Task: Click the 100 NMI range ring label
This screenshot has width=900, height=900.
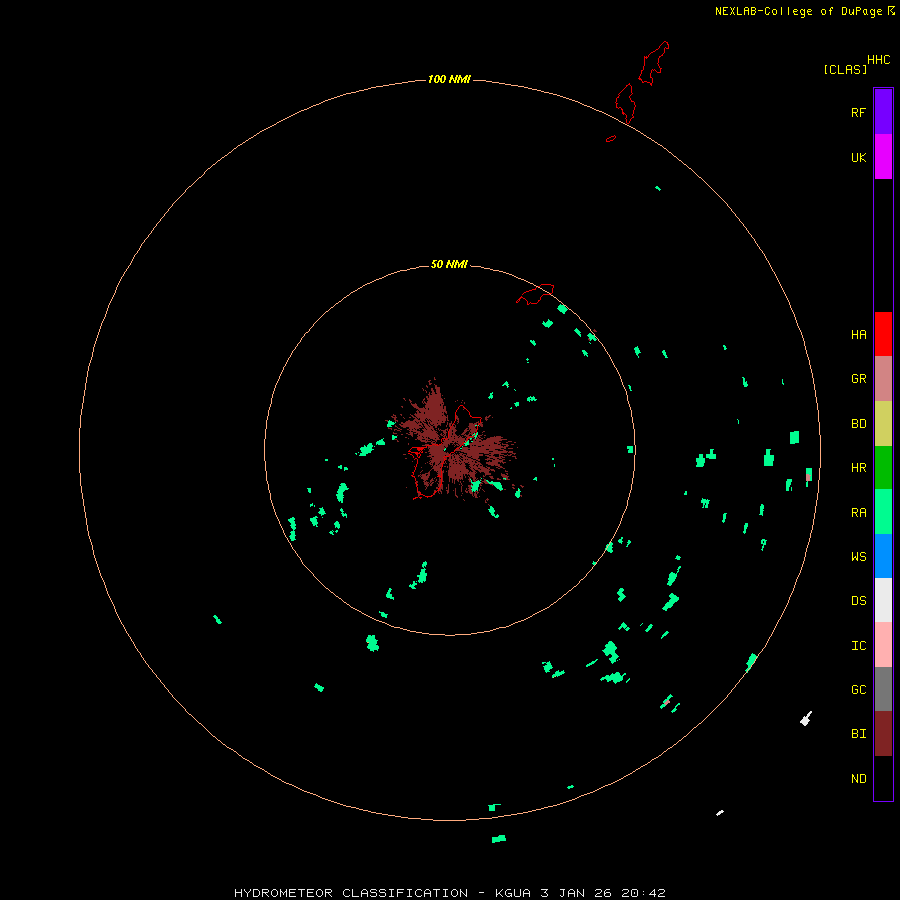Action: [449, 79]
